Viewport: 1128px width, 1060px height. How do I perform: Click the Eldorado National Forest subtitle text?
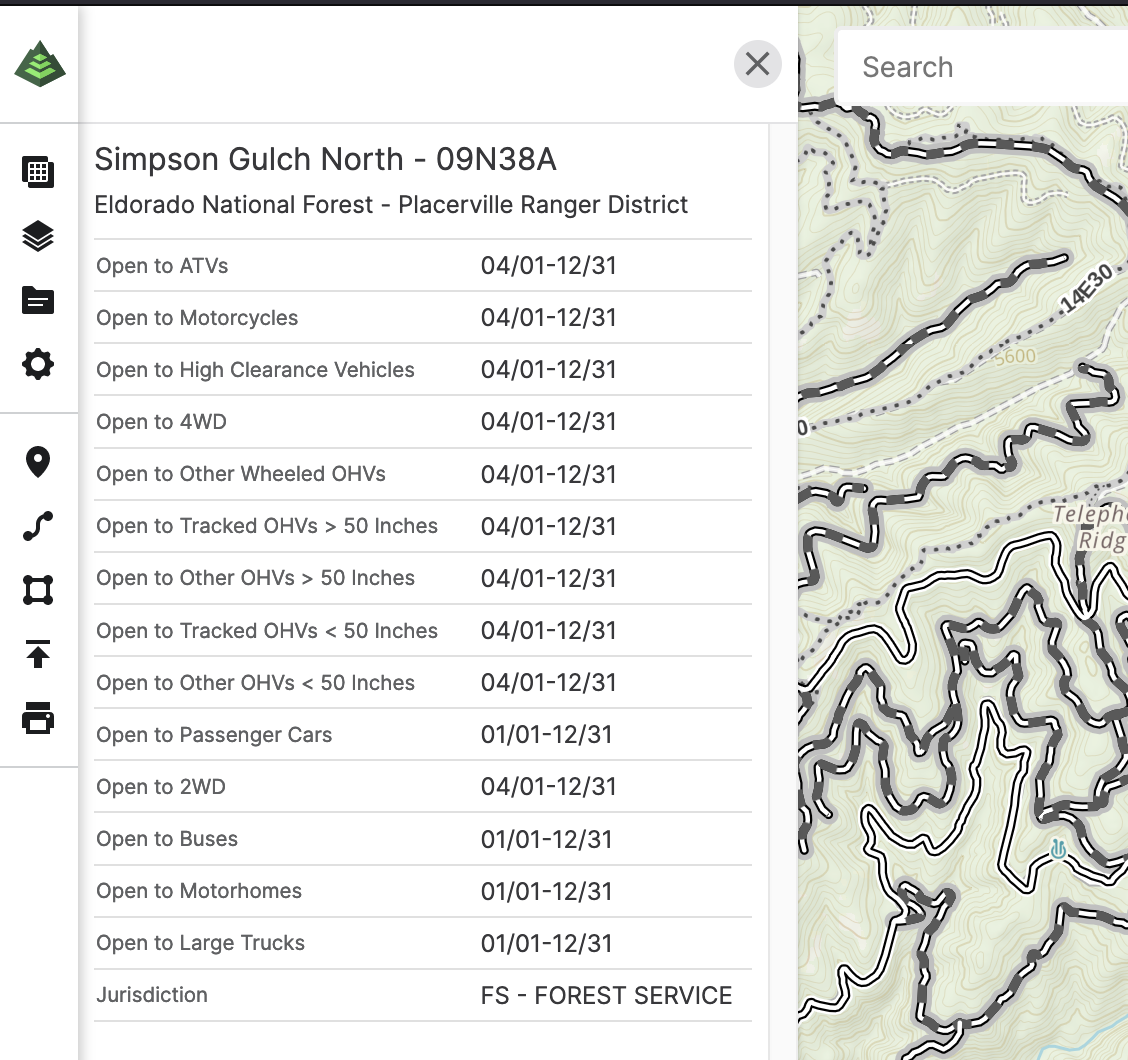(391, 205)
